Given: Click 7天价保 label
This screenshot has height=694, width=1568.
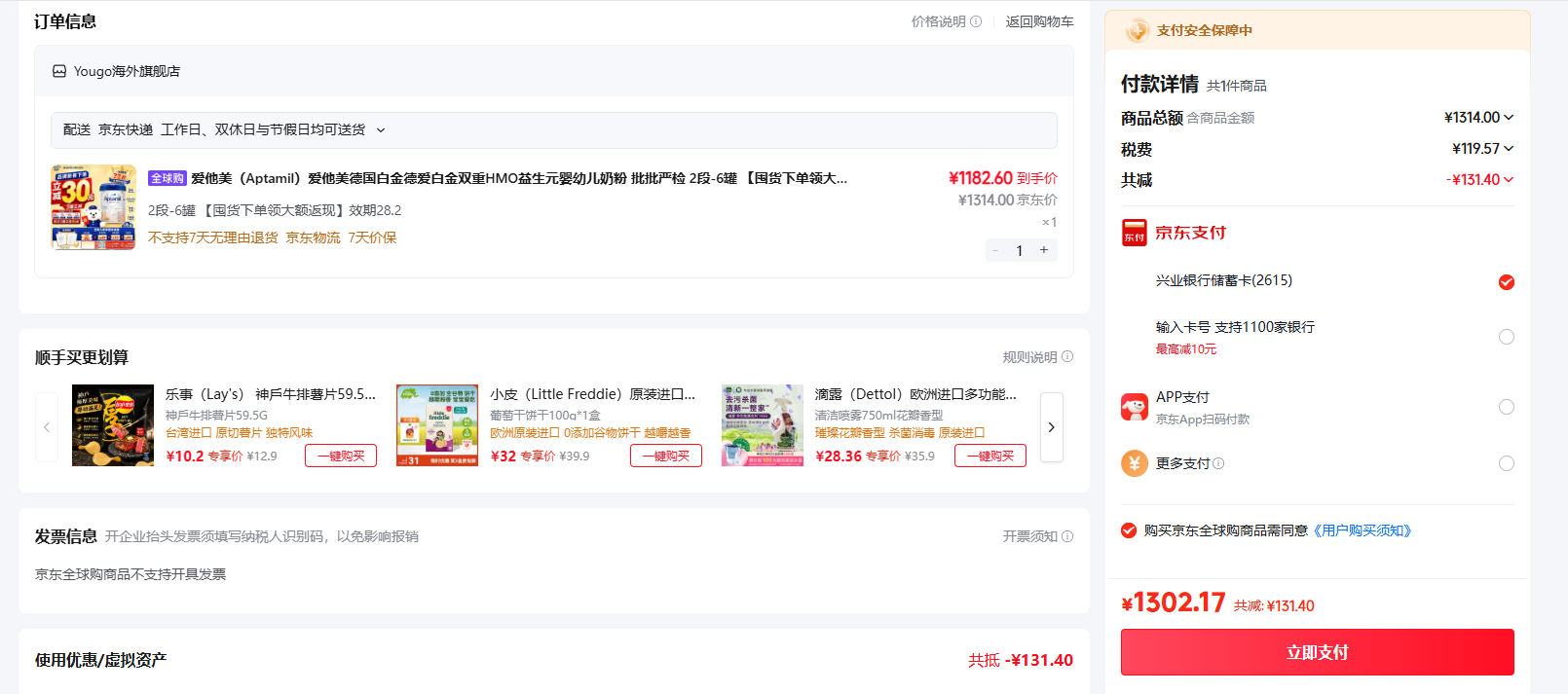Looking at the screenshot, I should point(372,237).
